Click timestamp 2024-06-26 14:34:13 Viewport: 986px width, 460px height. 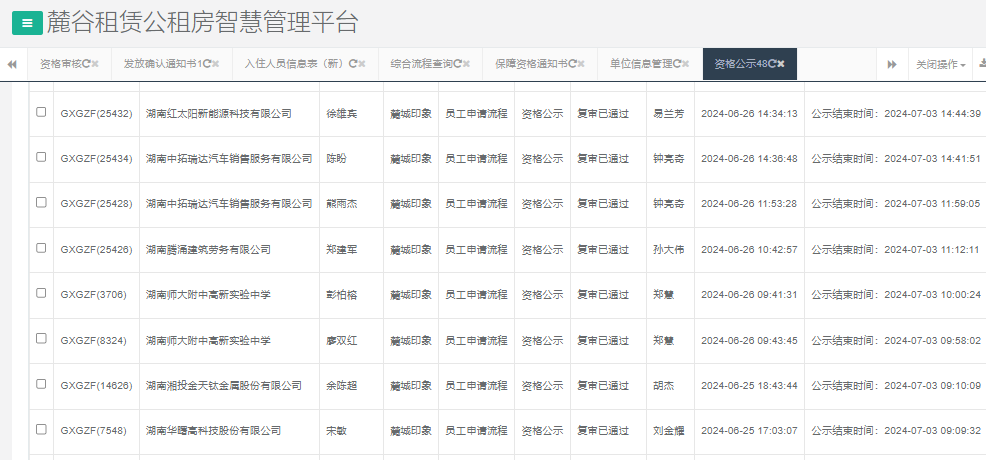coord(749,114)
